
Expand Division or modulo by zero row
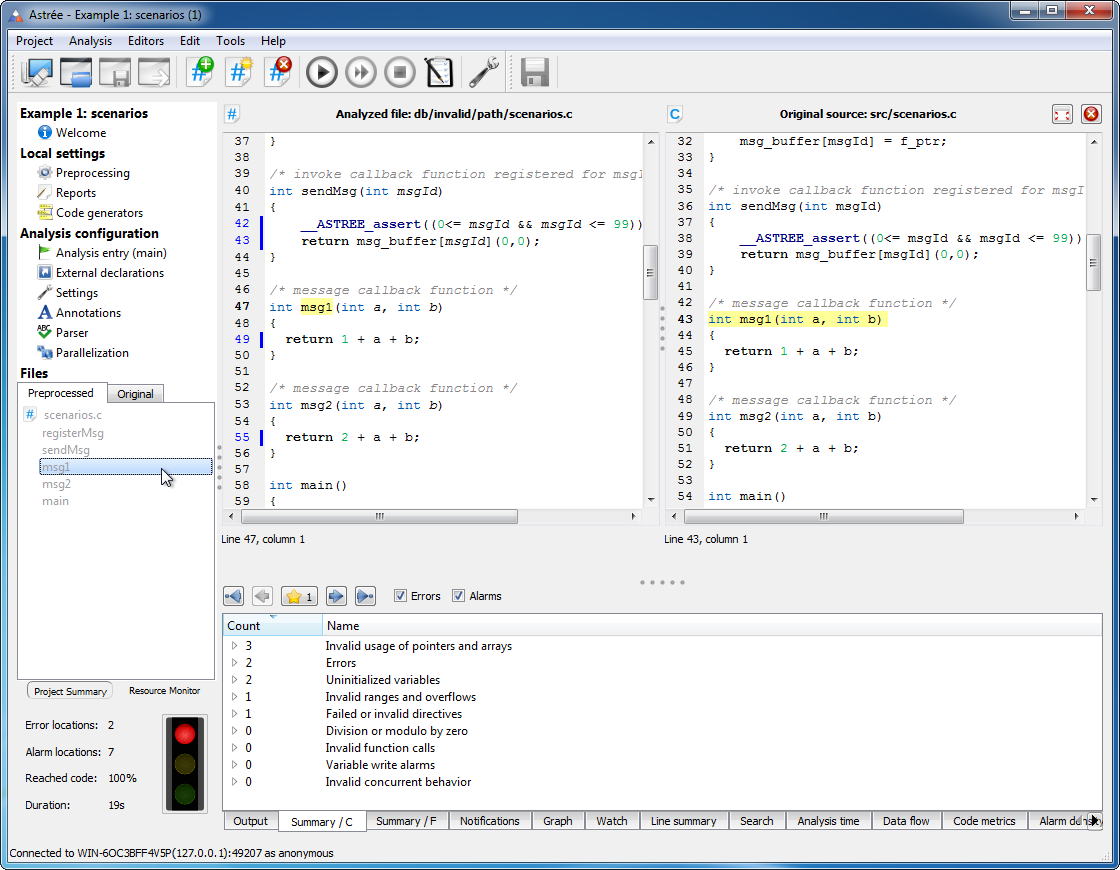tap(234, 731)
